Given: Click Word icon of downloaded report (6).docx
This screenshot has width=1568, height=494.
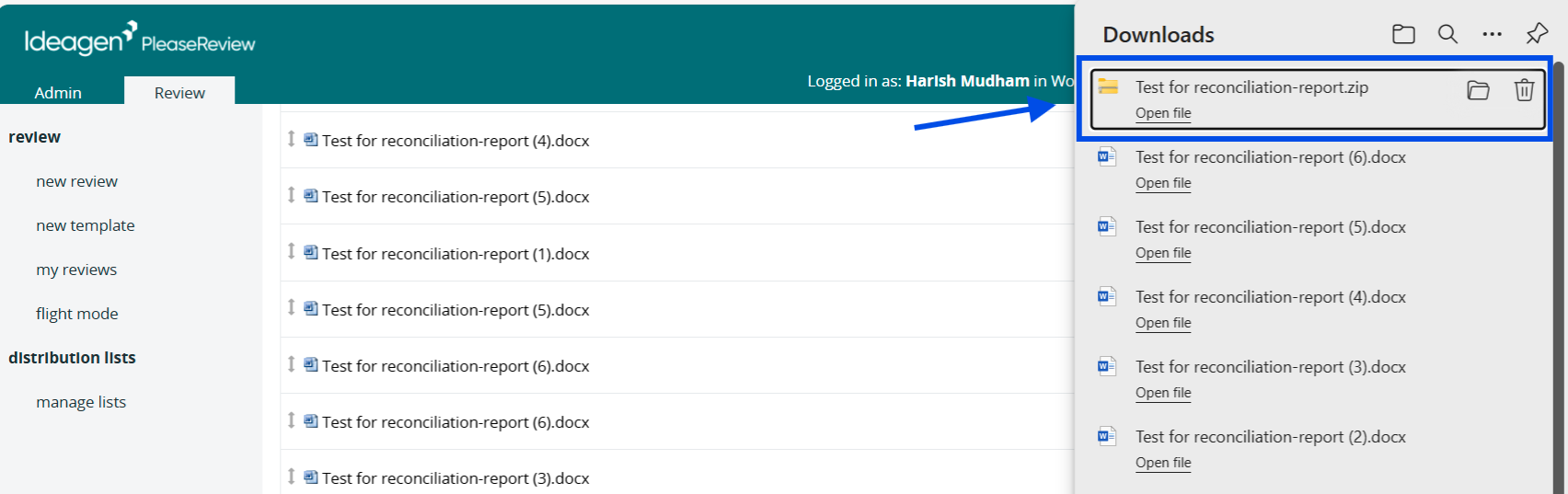Looking at the screenshot, I should 1107,156.
